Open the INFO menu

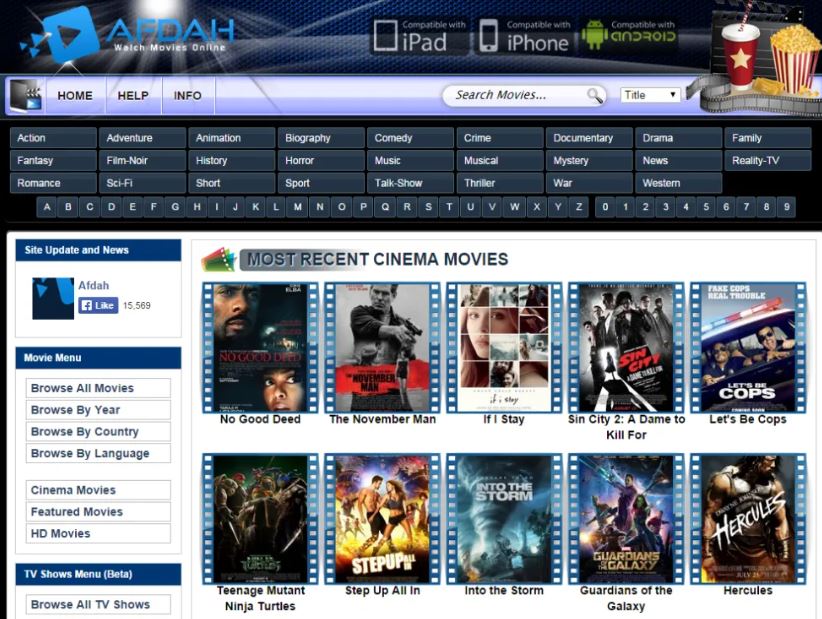(188, 95)
